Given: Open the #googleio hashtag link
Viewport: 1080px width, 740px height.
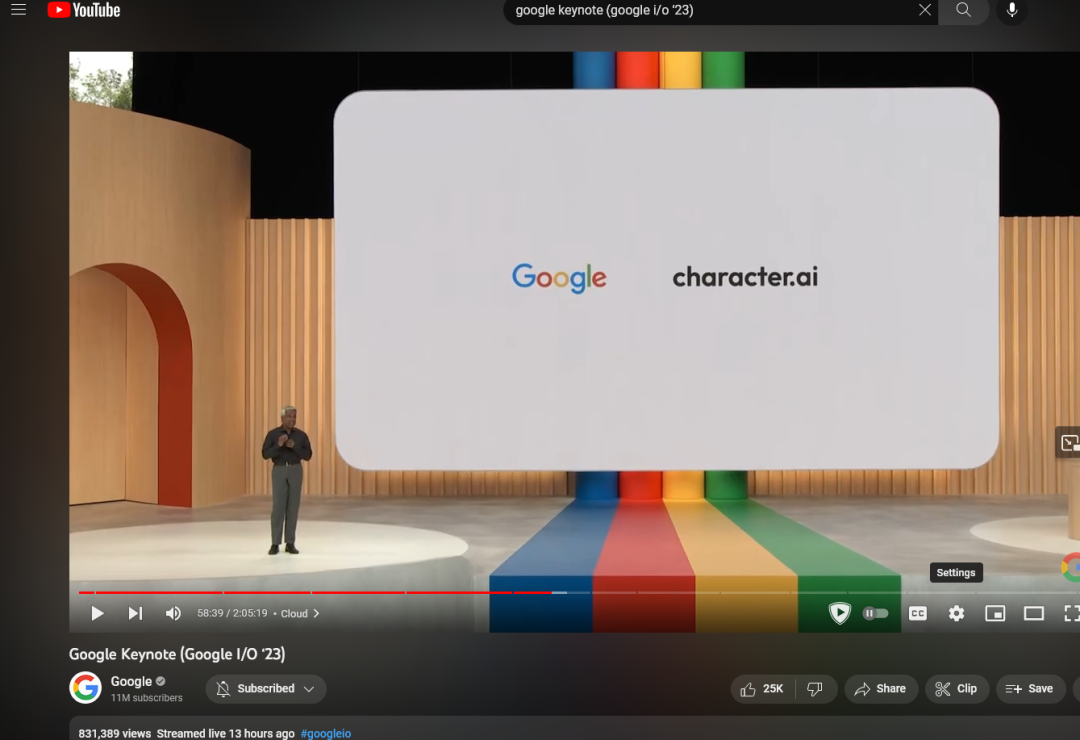Looking at the screenshot, I should pos(326,733).
